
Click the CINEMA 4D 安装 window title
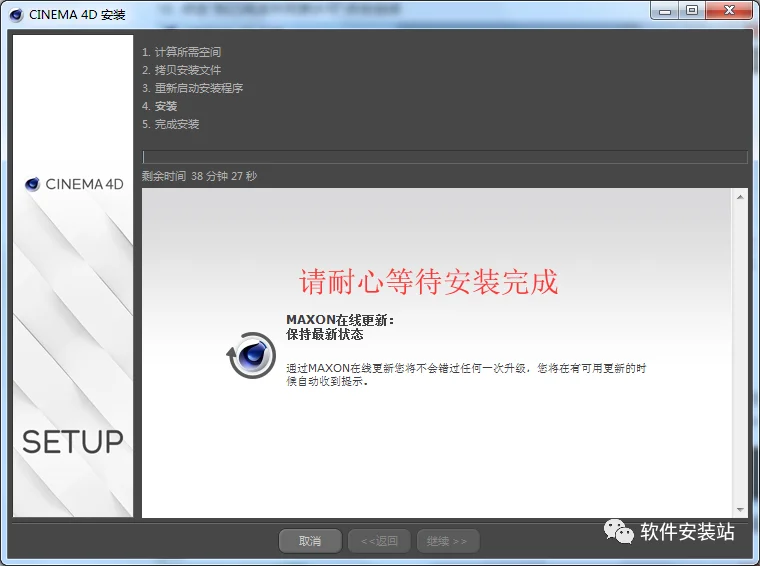click(x=77, y=15)
